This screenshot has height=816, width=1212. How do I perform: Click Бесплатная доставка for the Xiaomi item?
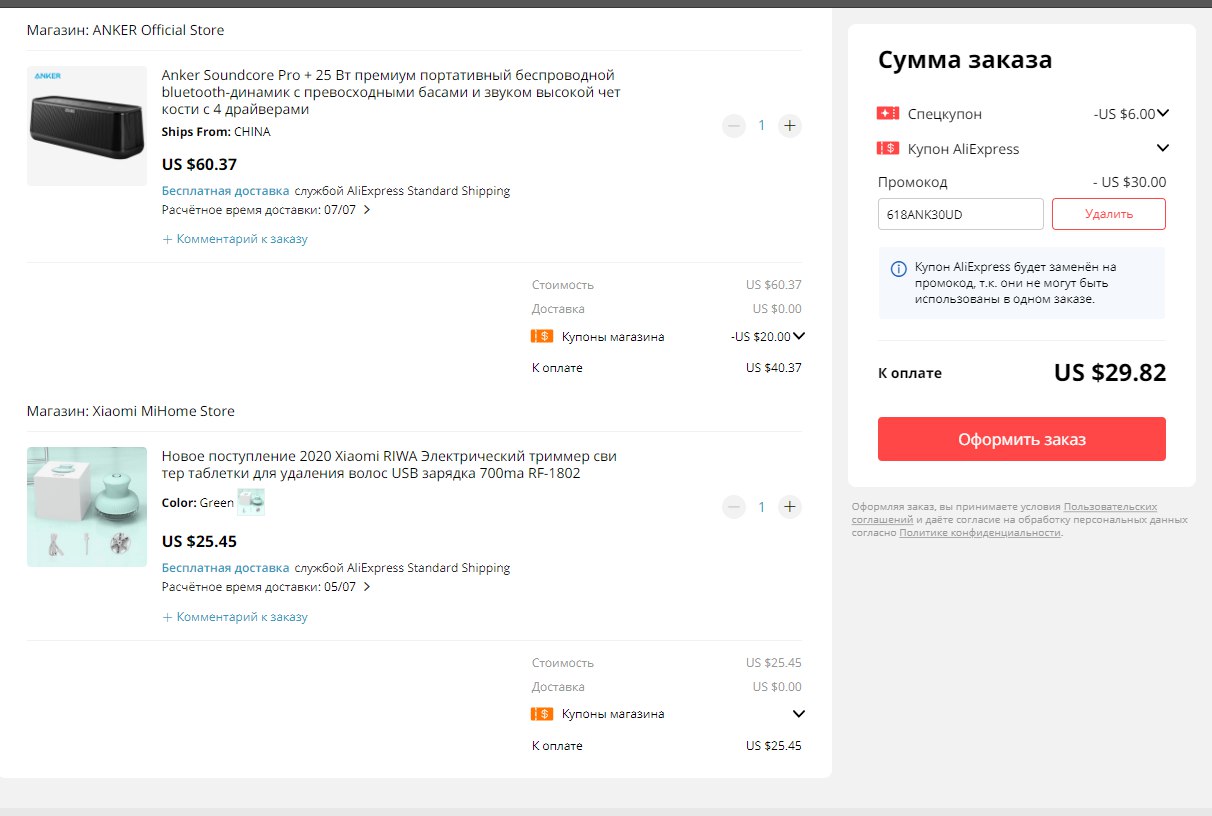[x=226, y=568]
